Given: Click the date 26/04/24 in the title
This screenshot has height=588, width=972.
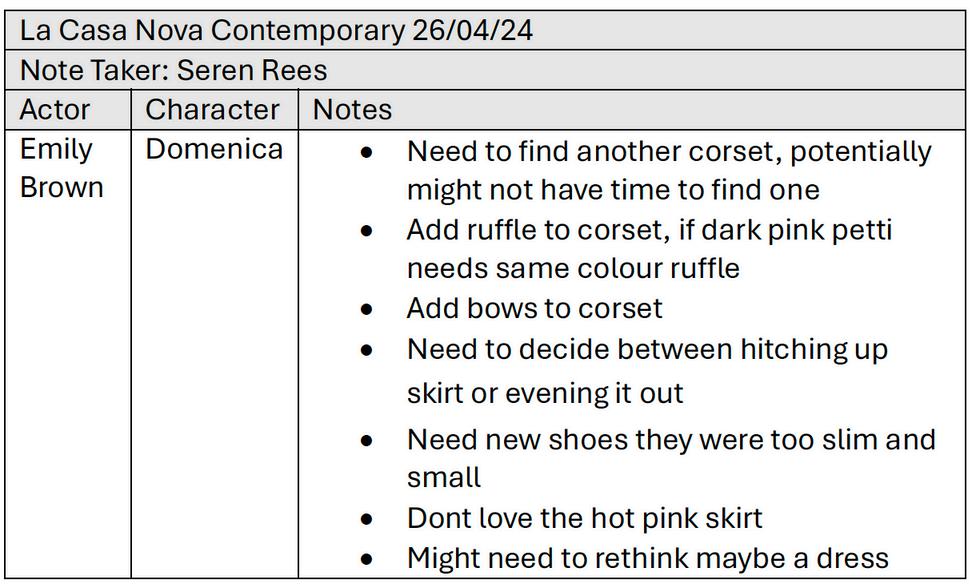Looking at the screenshot, I should pos(472,30).
